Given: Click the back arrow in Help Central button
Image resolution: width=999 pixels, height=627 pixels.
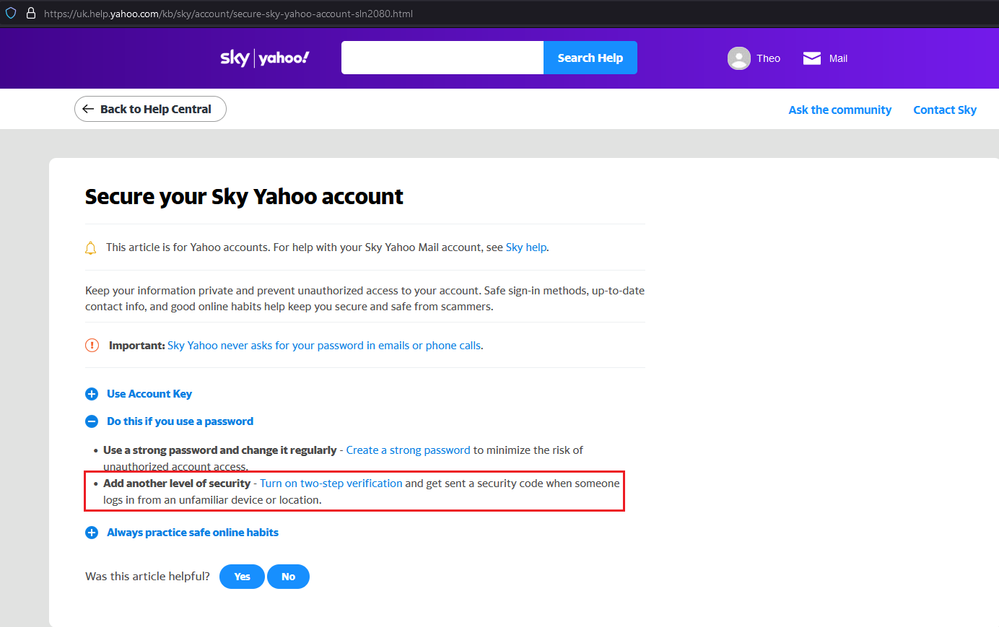Looking at the screenshot, I should (x=88, y=109).
